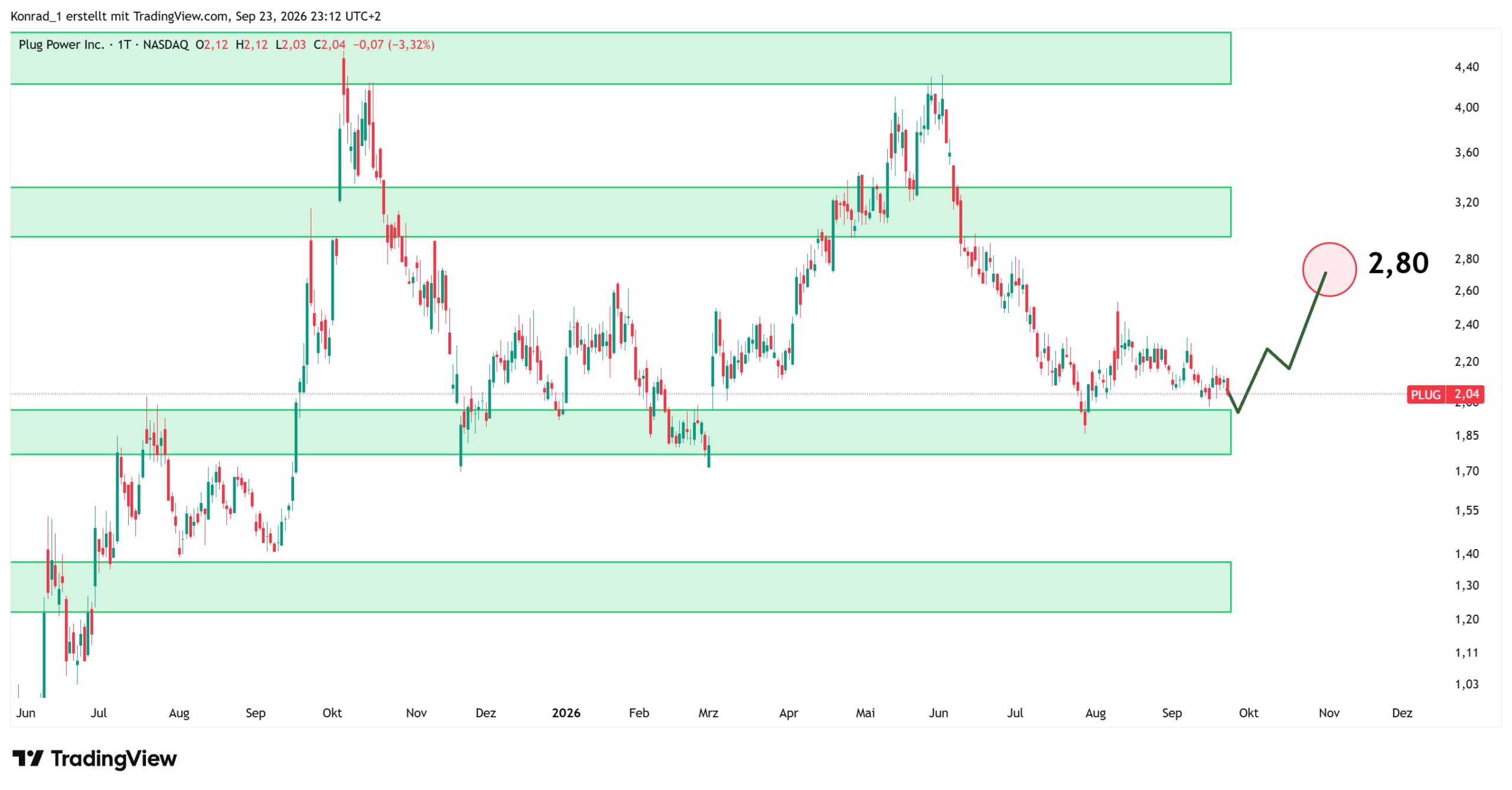Click the 3,20 price axis label
This screenshot has height=790, width=1512.
[1466, 203]
